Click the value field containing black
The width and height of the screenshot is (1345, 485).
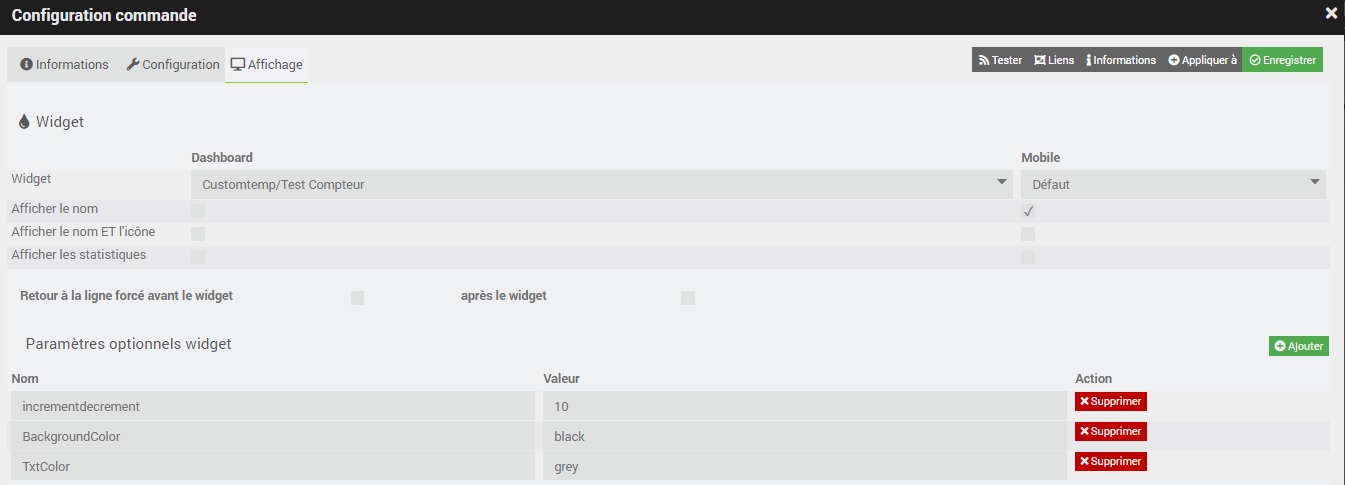tap(804, 436)
